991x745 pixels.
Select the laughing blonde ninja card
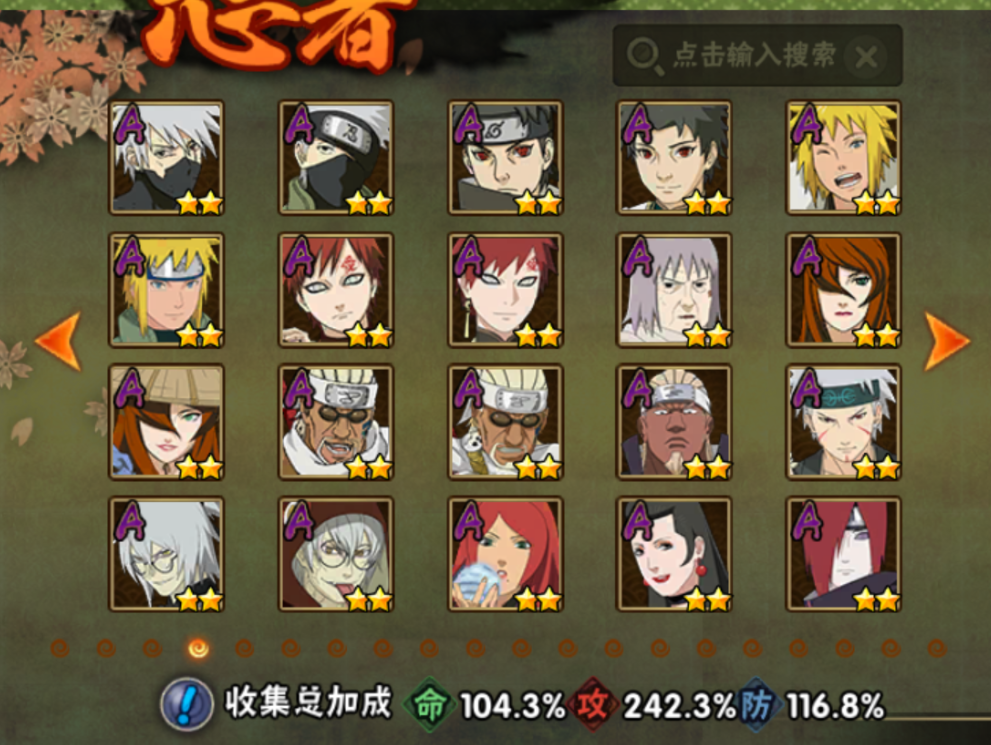(x=843, y=158)
